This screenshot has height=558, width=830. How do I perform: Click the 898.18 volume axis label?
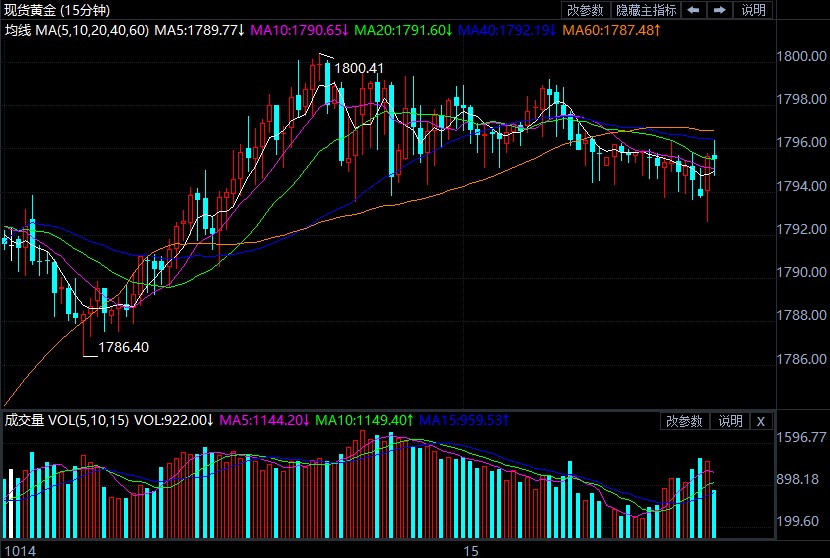[x=797, y=479]
